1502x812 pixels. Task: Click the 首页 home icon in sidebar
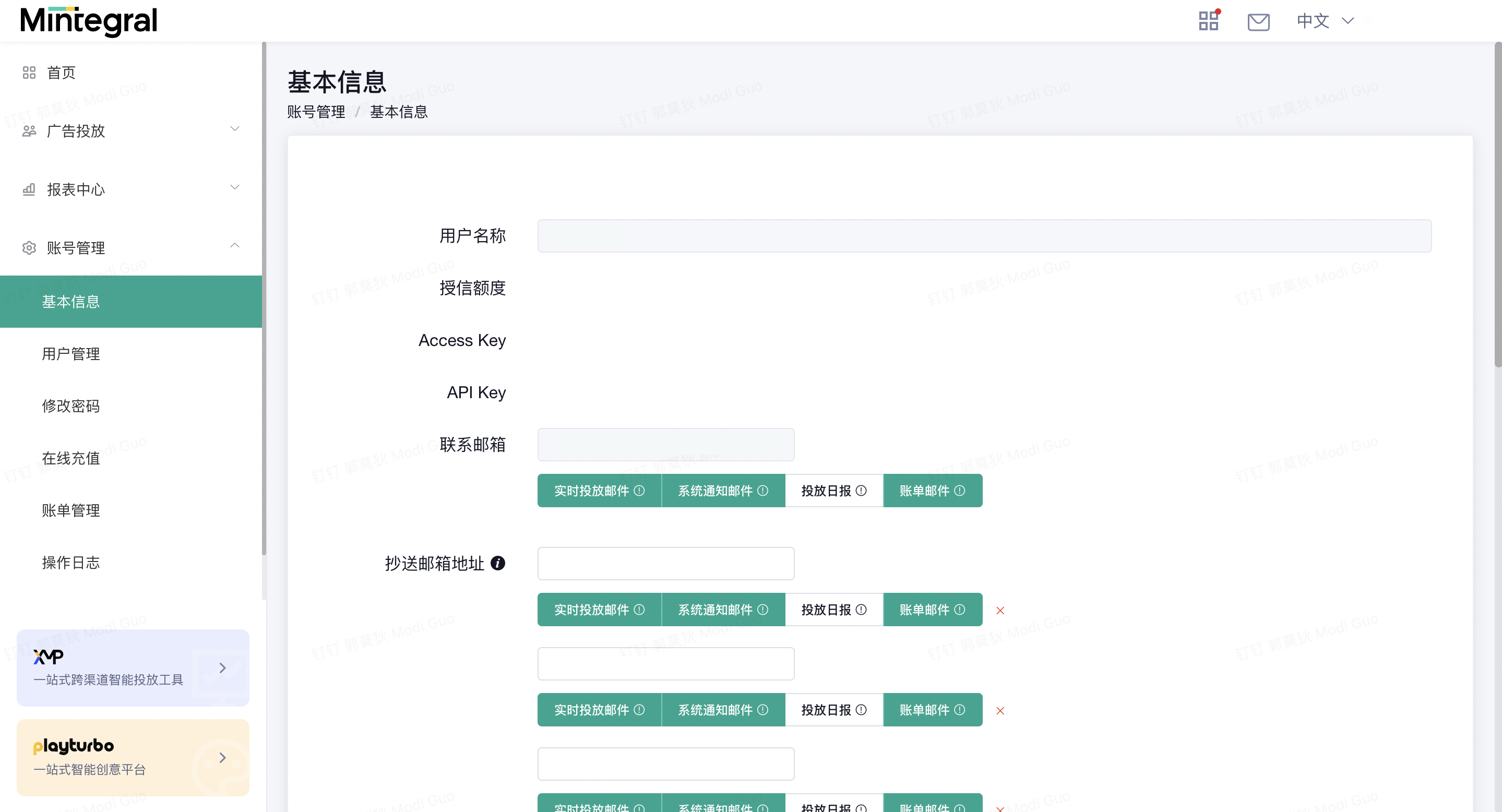29,73
